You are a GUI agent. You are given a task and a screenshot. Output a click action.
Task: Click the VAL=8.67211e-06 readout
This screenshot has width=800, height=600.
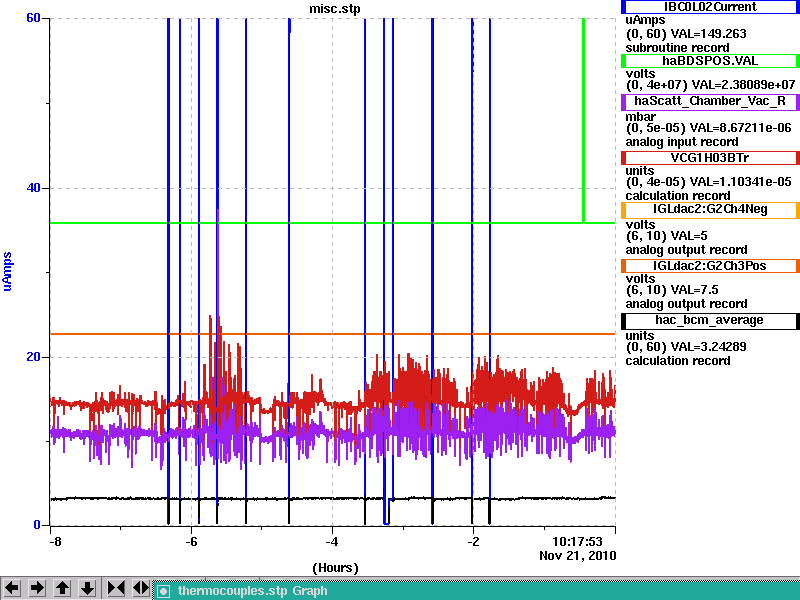pos(740,128)
